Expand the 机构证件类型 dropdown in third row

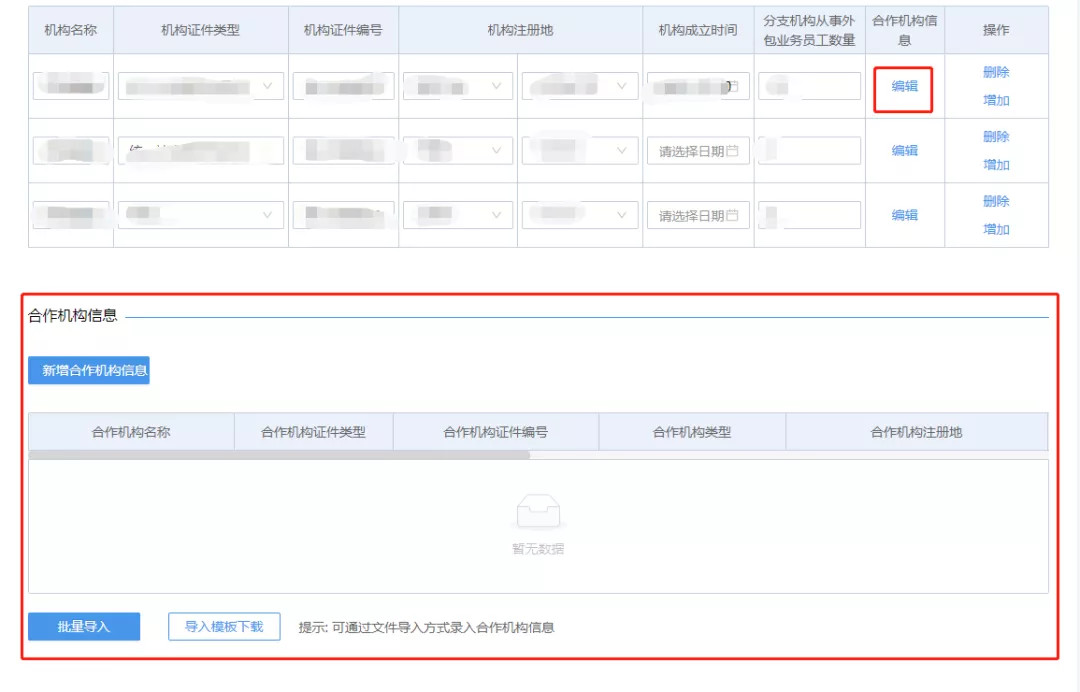tap(266, 214)
